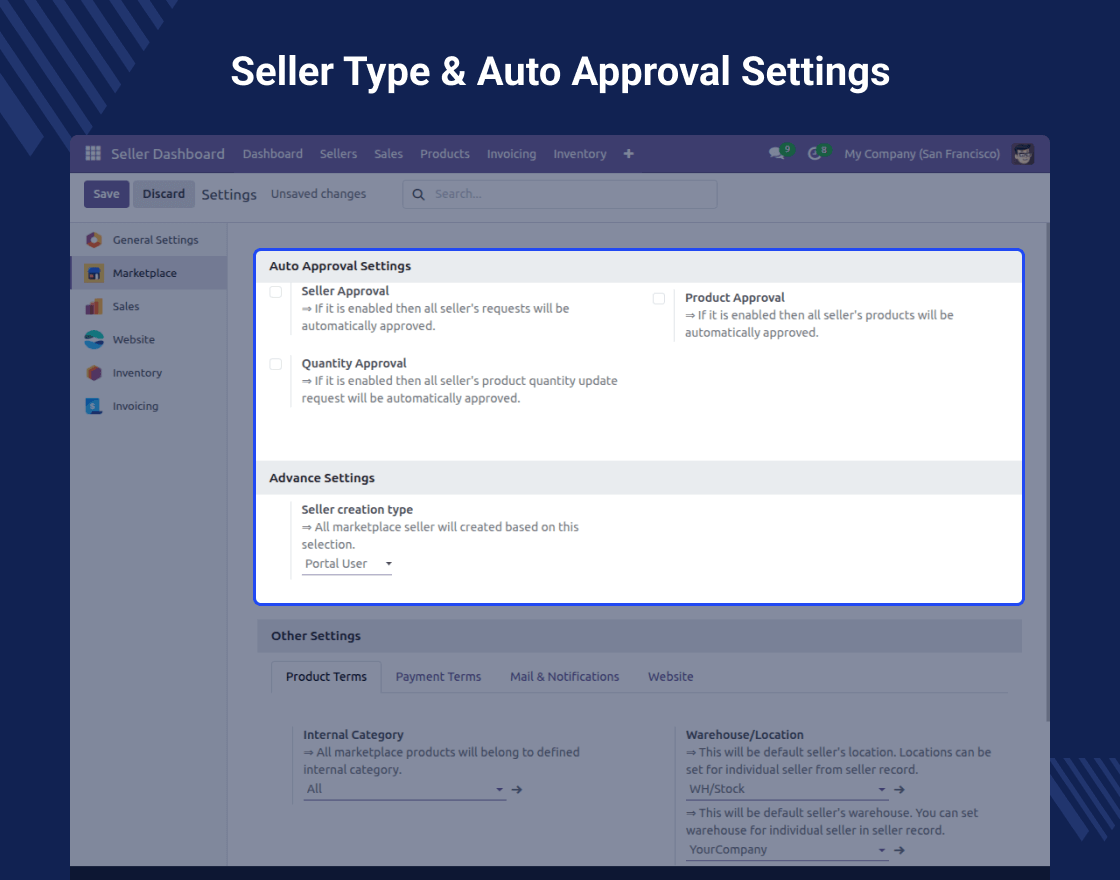Screen dimensions: 1120x880
Task: Click the Save button
Action: coord(106,194)
